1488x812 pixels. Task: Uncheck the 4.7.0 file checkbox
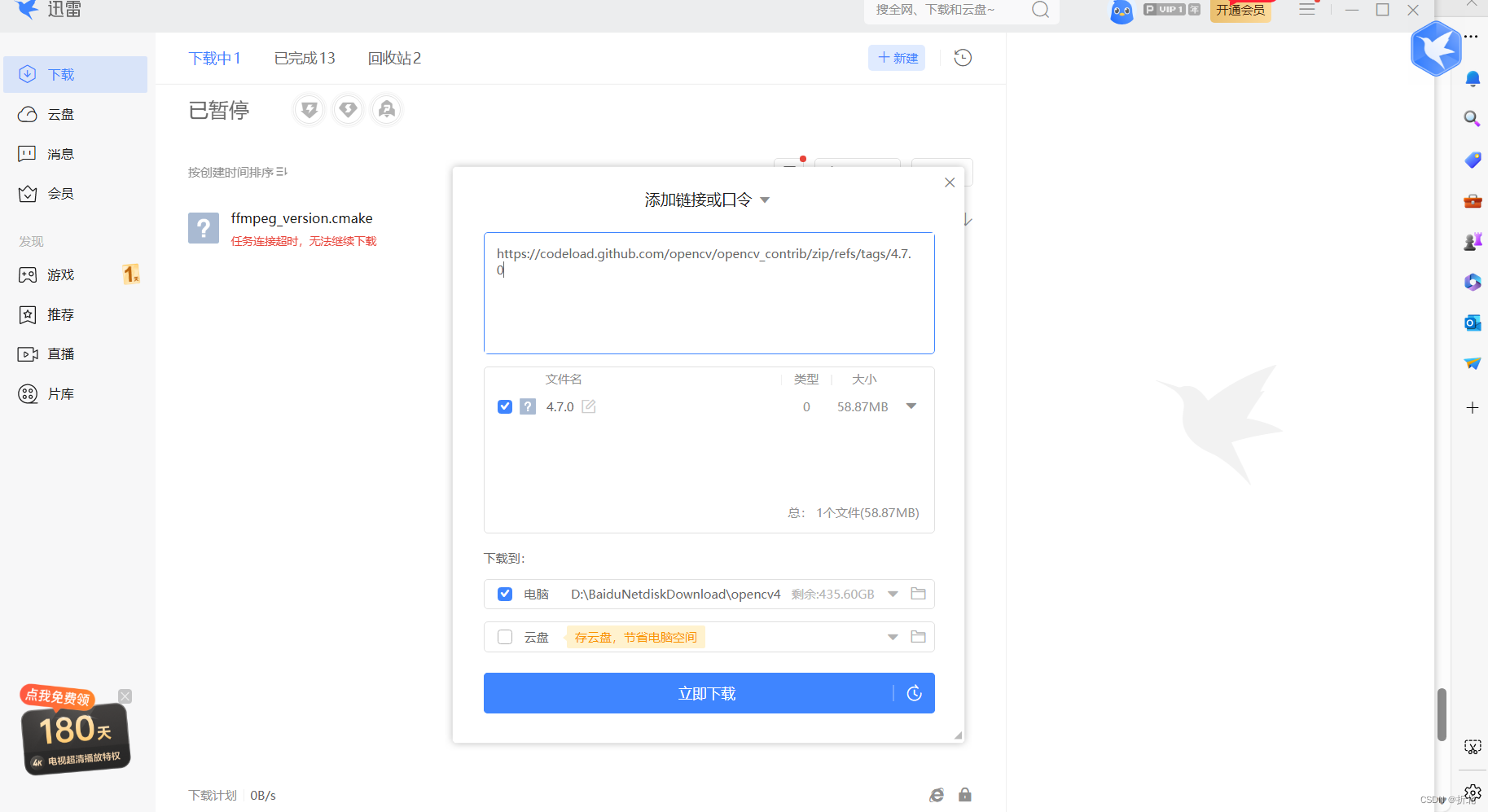[505, 406]
